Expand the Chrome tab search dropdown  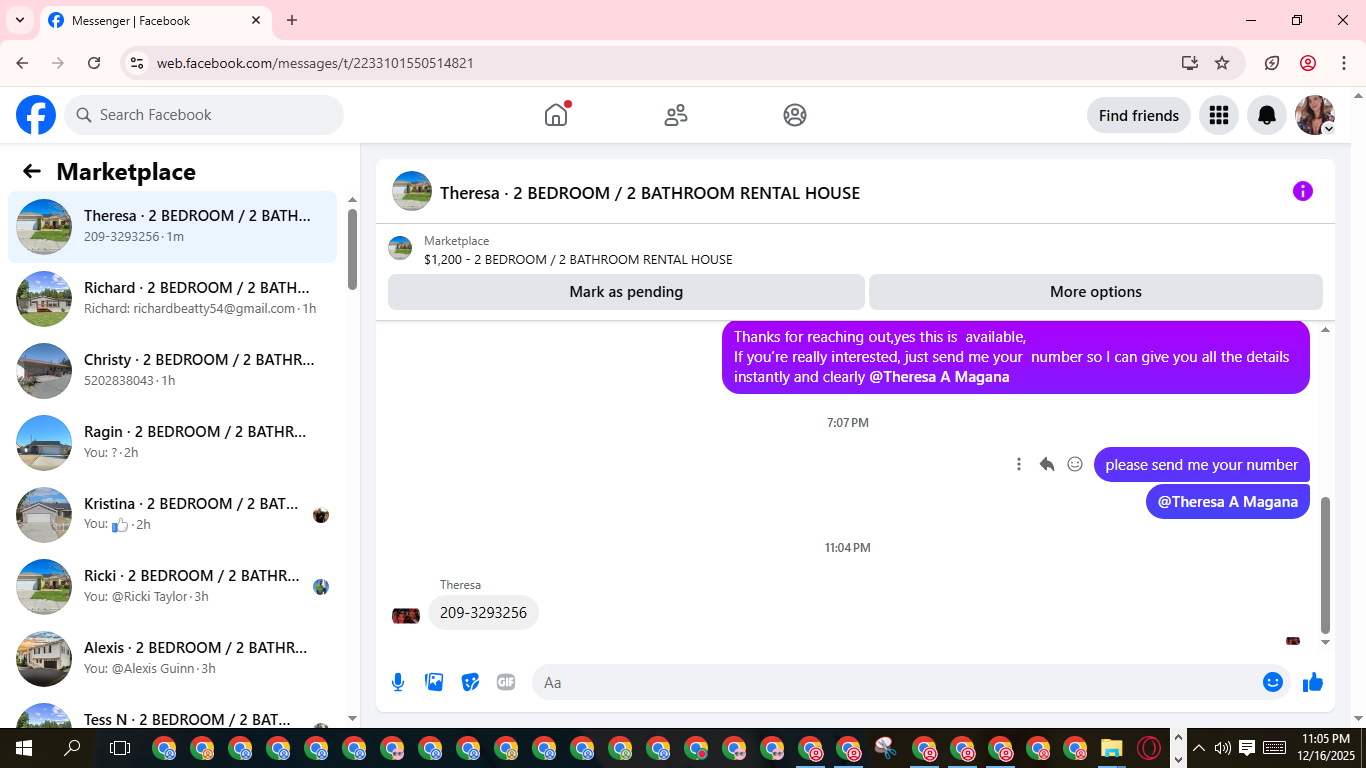point(19,20)
